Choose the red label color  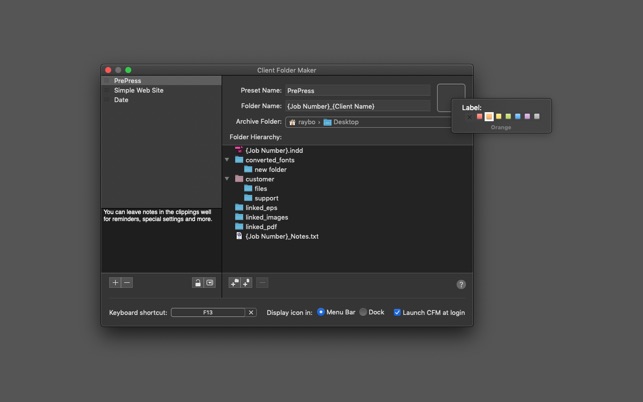[x=479, y=117]
